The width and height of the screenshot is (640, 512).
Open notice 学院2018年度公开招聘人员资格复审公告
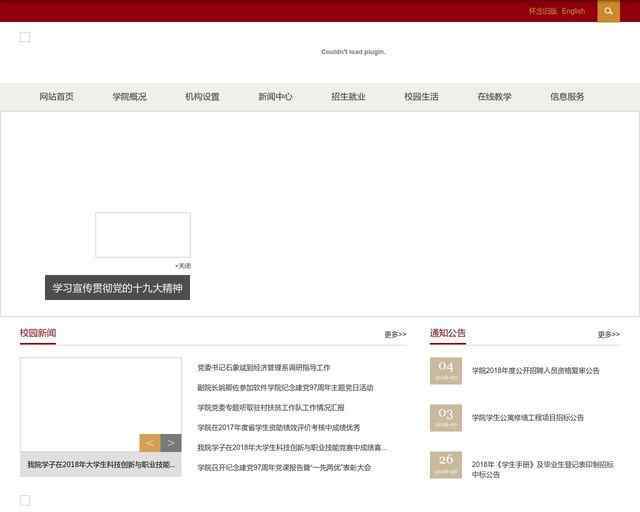536,371
